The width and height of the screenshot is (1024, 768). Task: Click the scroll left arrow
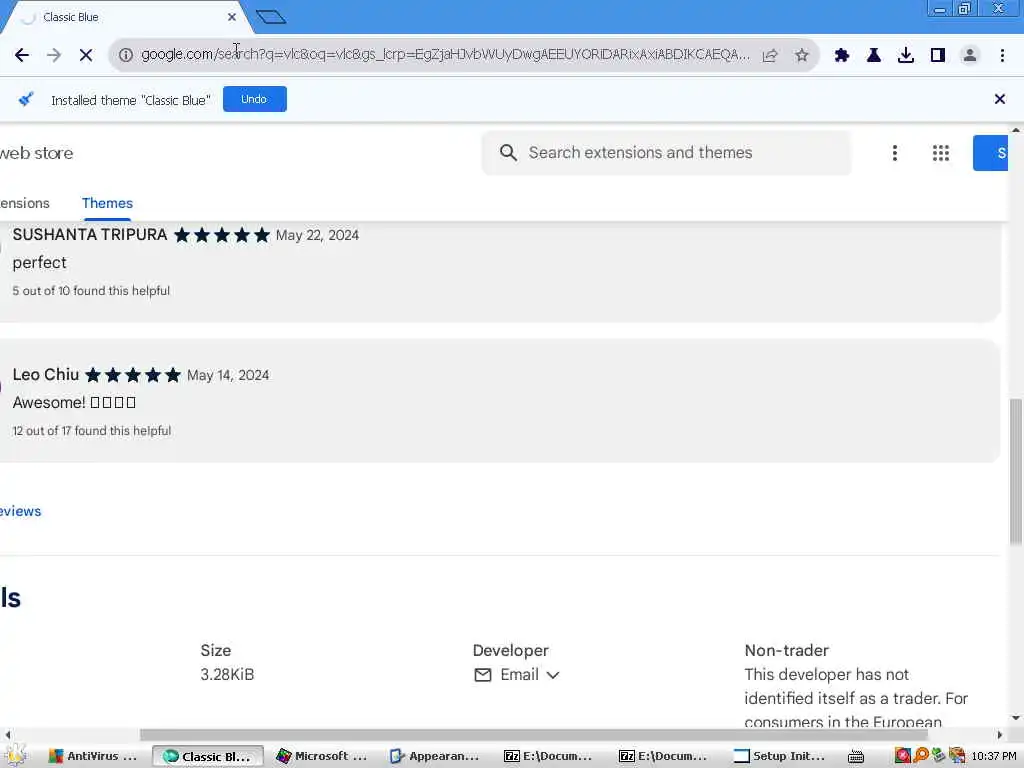point(7,735)
